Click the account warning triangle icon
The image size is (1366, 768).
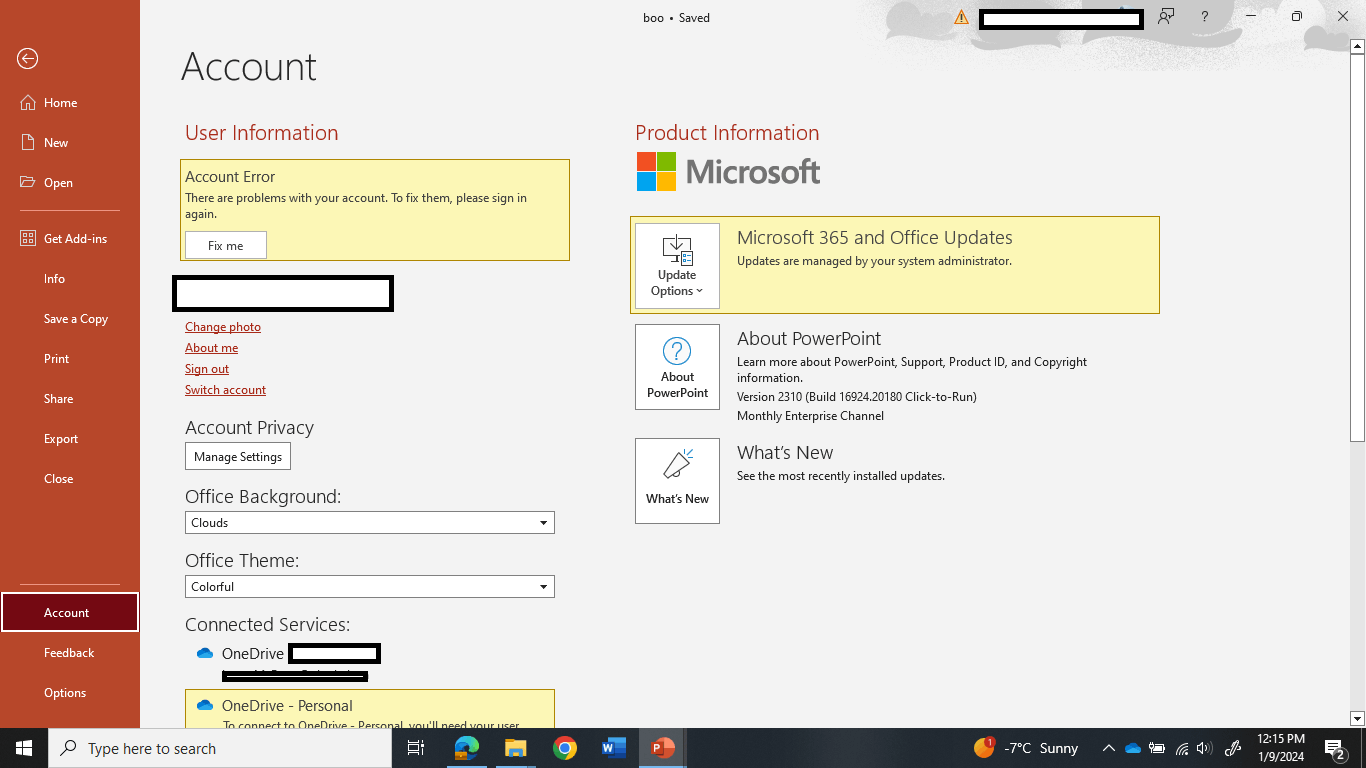click(x=961, y=17)
